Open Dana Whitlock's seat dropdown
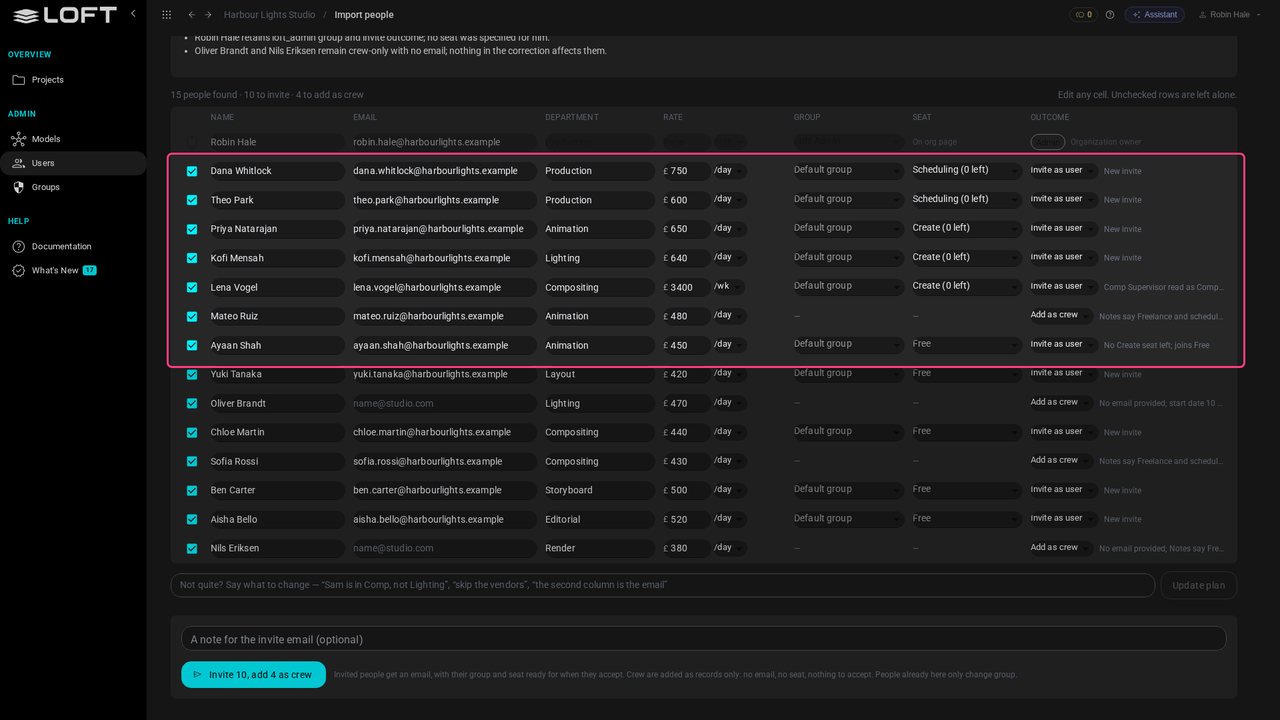1280x720 pixels. (966, 170)
